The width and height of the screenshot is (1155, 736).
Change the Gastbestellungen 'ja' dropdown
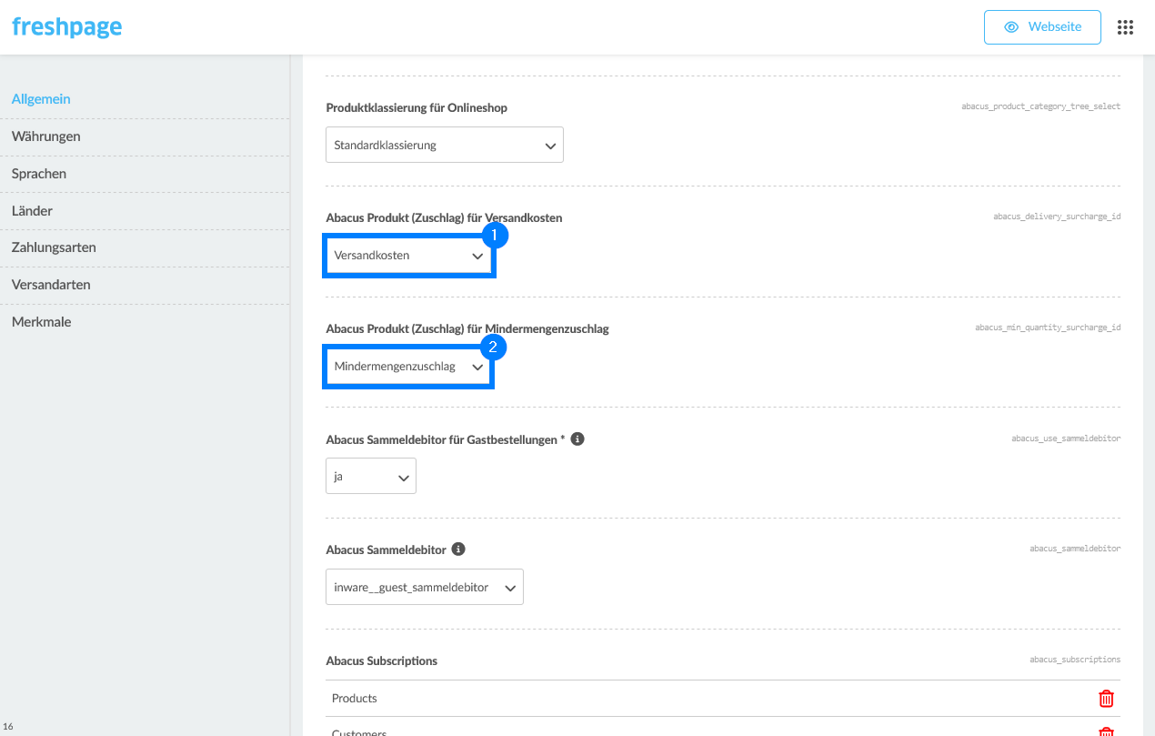pyautogui.click(x=370, y=477)
